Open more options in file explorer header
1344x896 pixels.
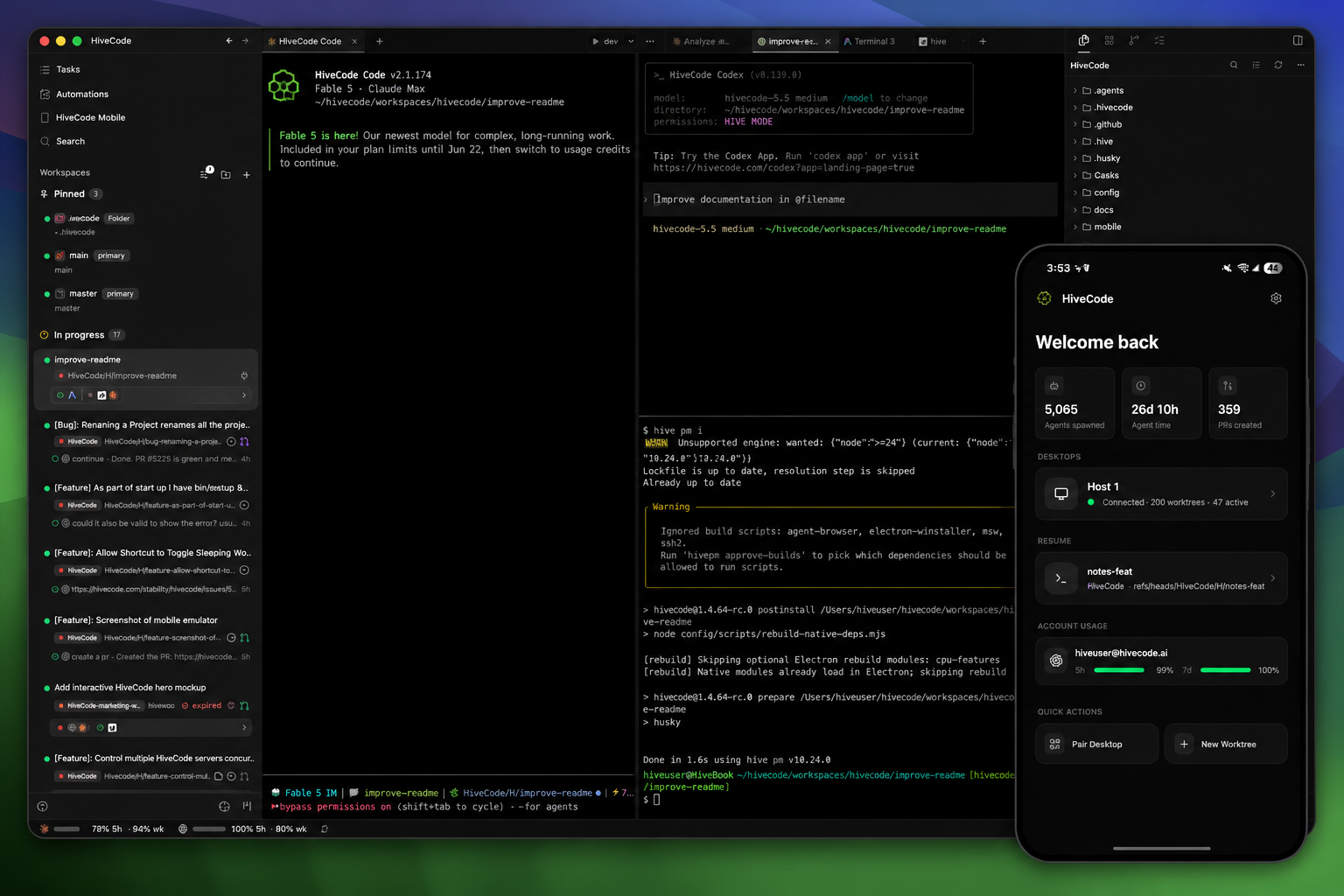point(1300,65)
